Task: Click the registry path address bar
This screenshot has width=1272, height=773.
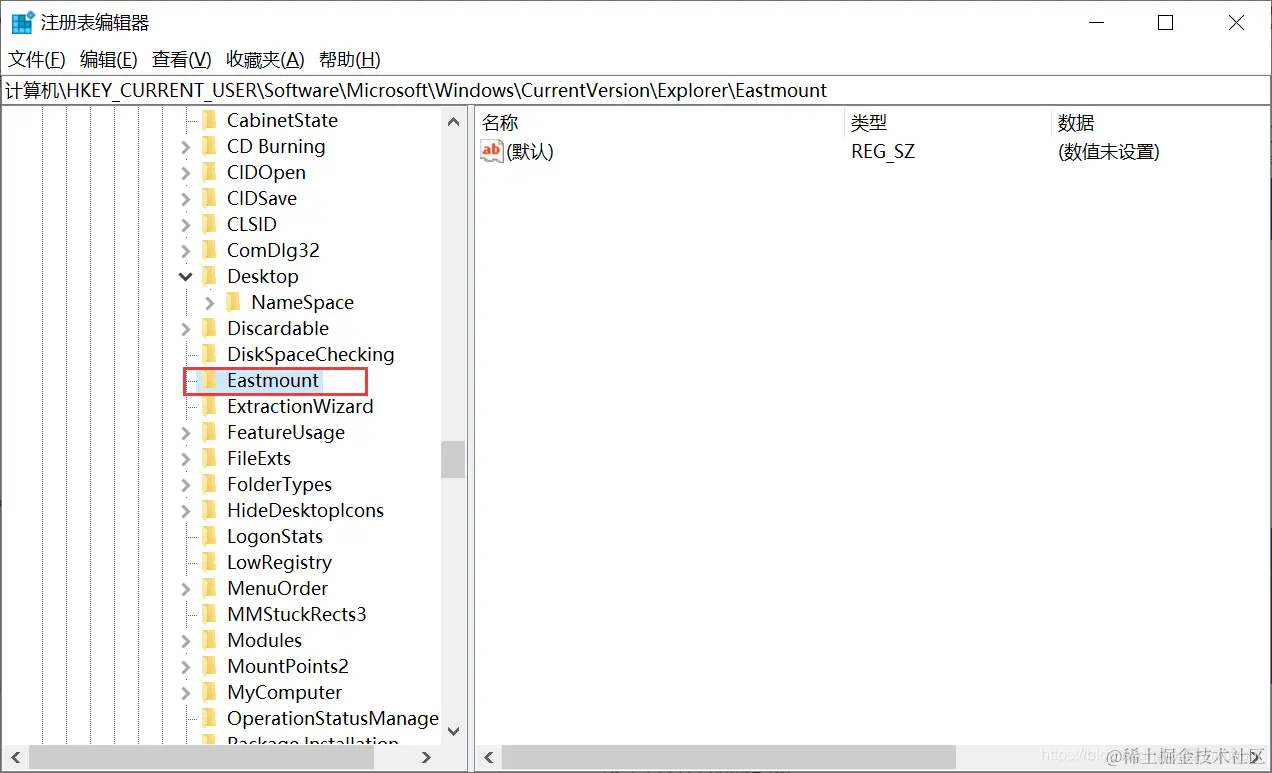Action: 636,91
